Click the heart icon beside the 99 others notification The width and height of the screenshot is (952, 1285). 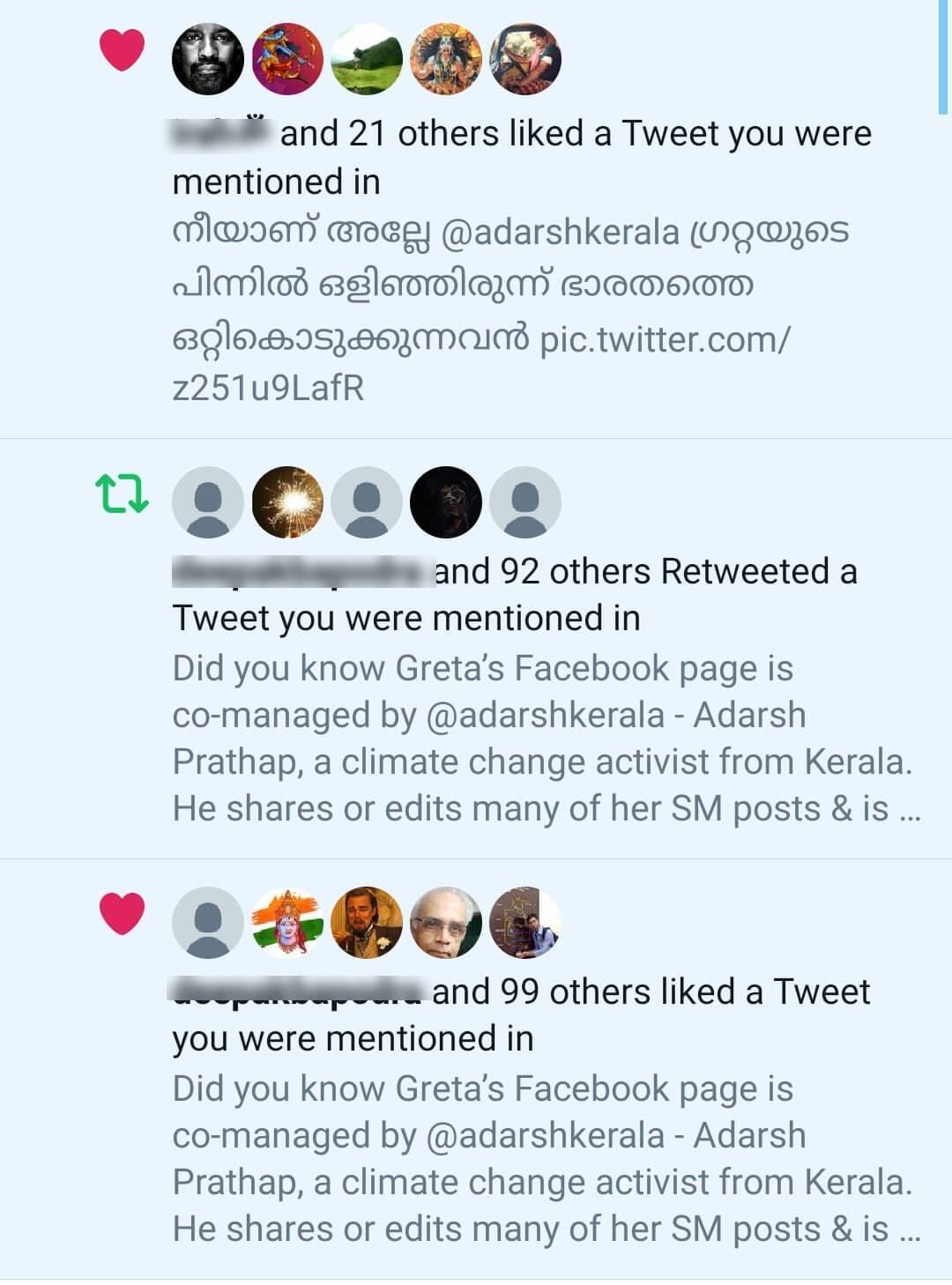(x=122, y=912)
